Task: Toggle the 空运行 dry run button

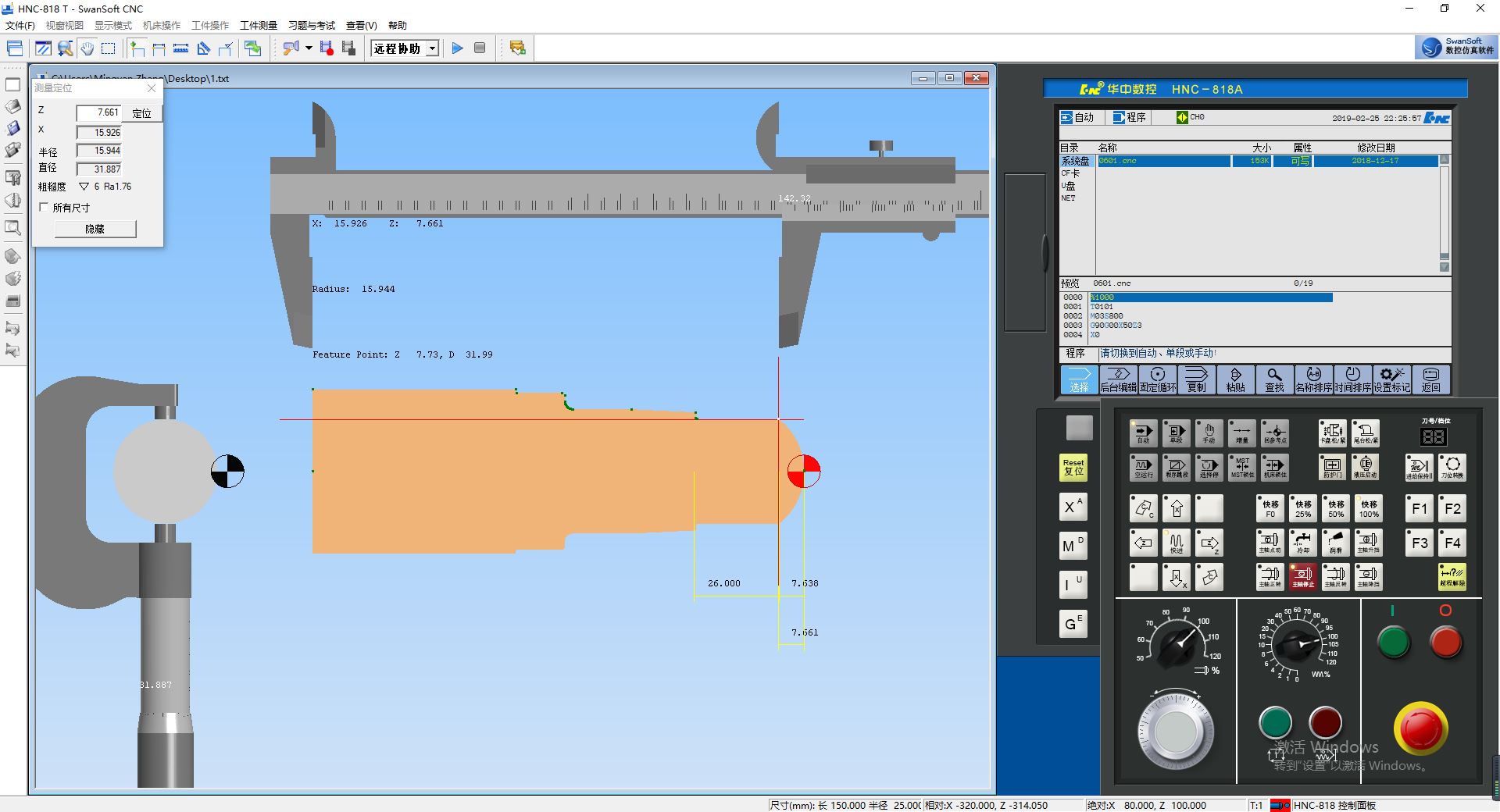Action: click(1144, 467)
